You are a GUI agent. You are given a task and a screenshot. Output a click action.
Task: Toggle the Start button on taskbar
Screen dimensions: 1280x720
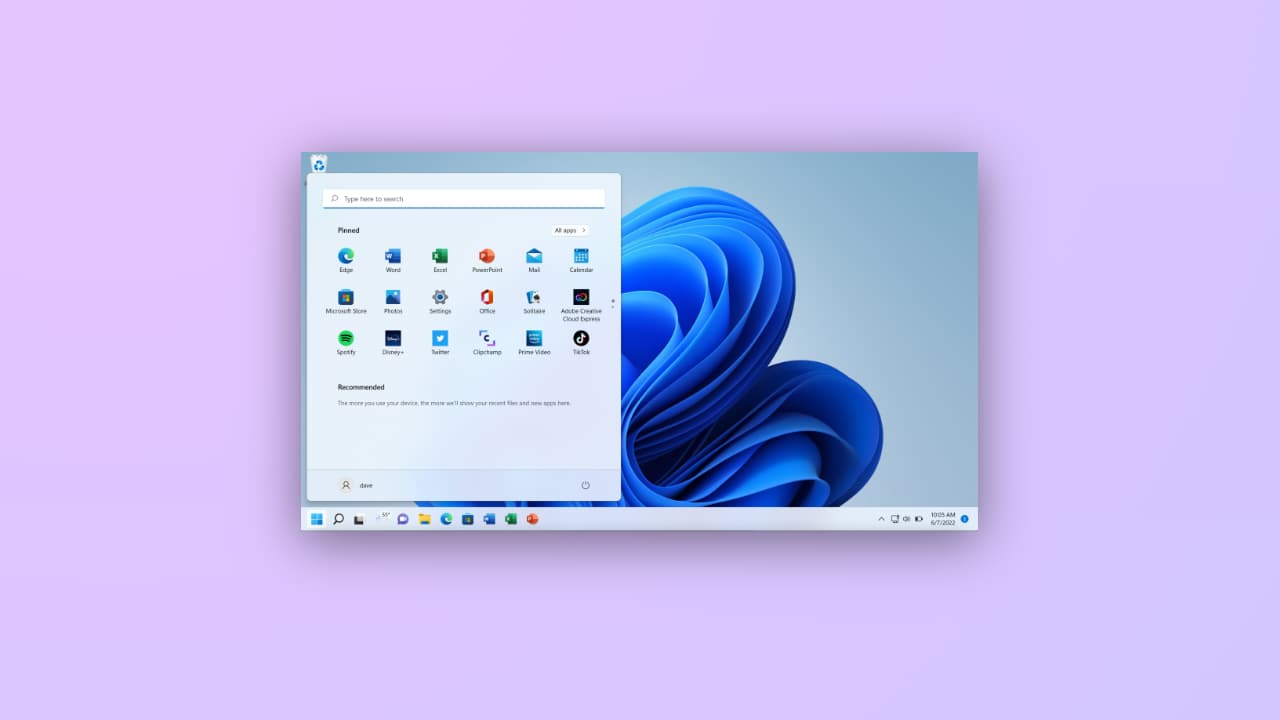317,519
